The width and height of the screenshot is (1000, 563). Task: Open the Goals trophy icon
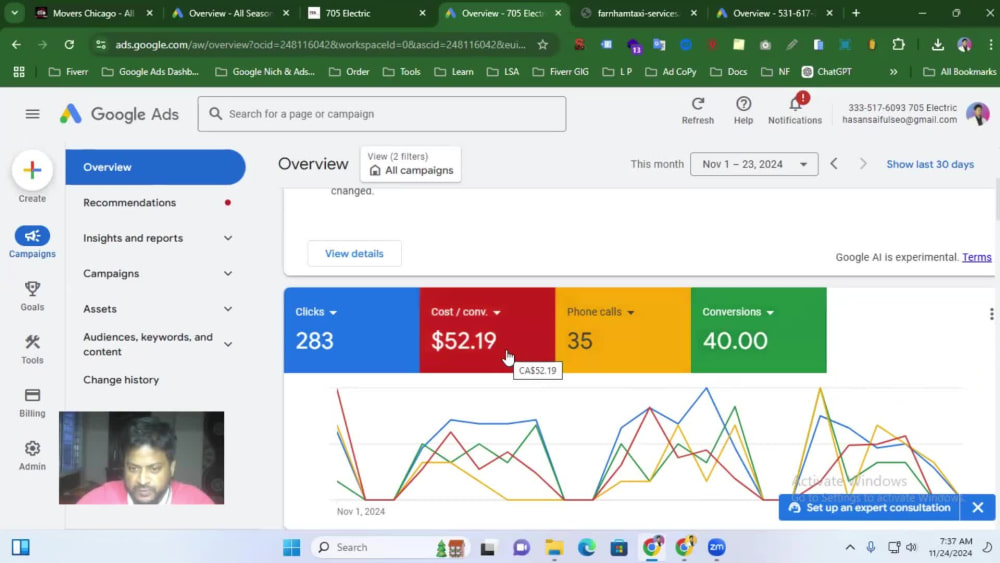pos(32,289)
